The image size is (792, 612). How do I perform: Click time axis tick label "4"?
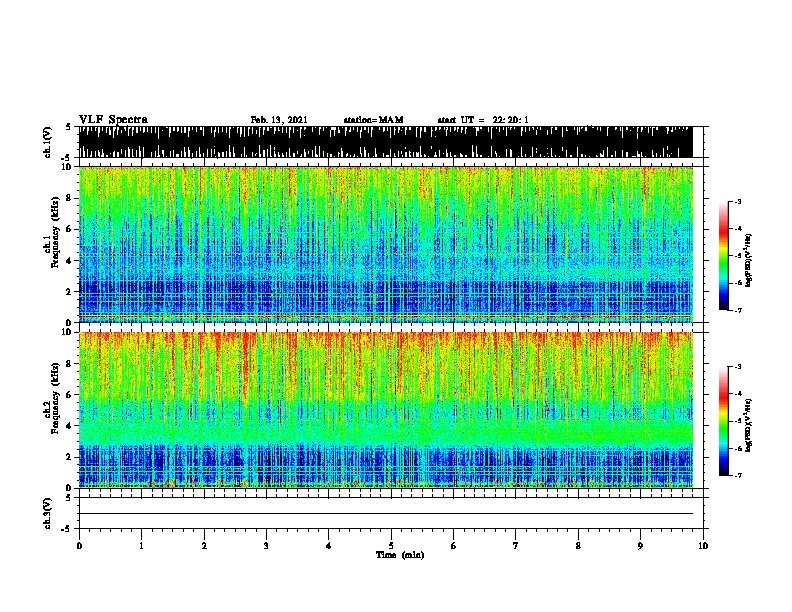coord(329,546)
